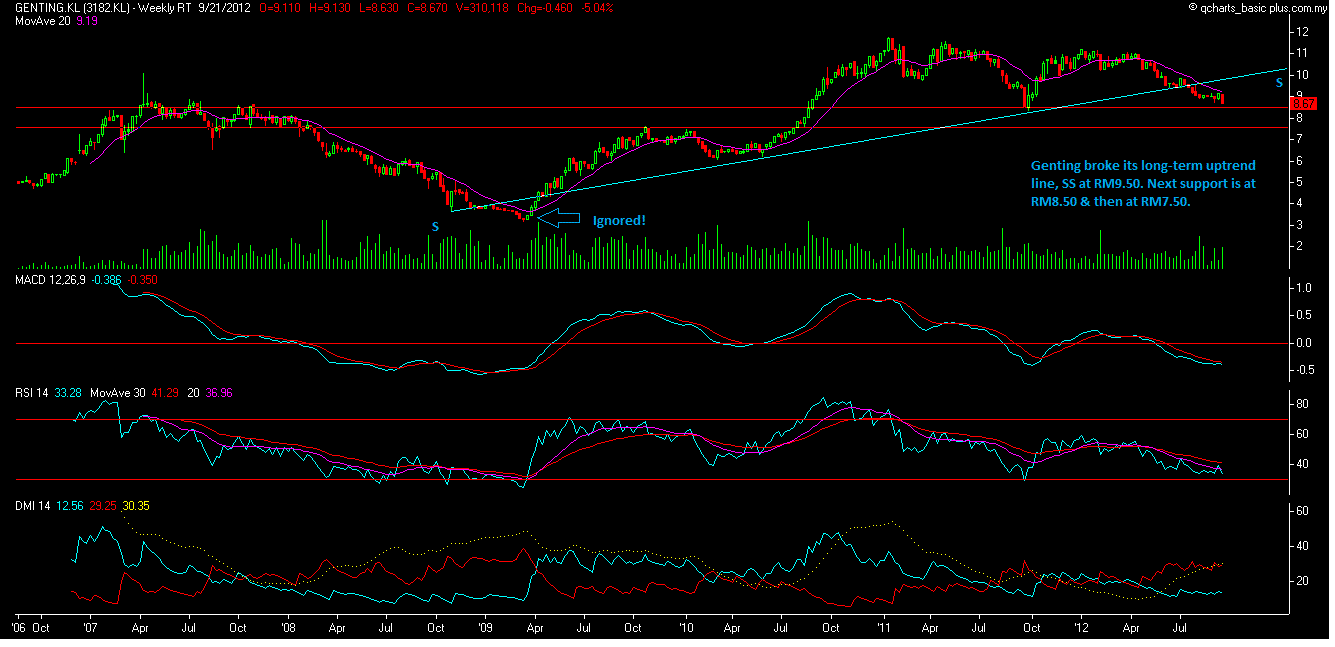This screenshot has width=1335, height=647.
Task: Click the 6 tick on the price axis
Action: [x=1301, y=160]
